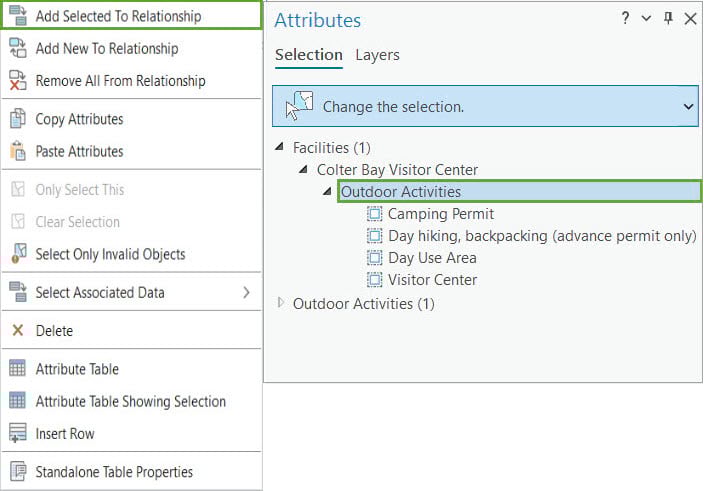Open Attribute Table Showing Selection

pos(131,401)
